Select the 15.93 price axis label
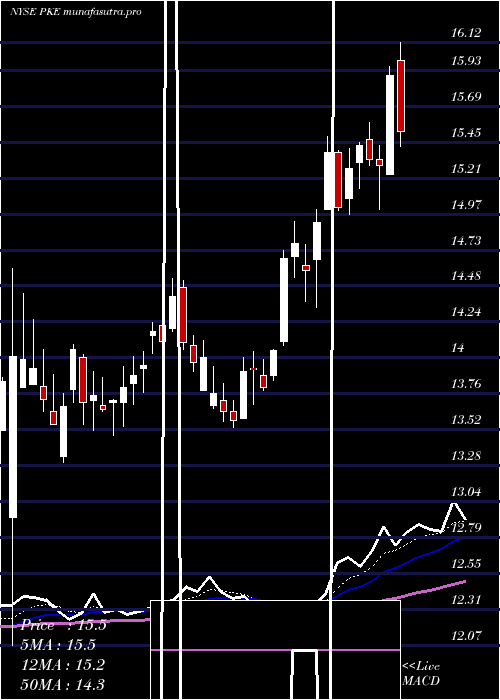500x700 pixels. (466, 60)
